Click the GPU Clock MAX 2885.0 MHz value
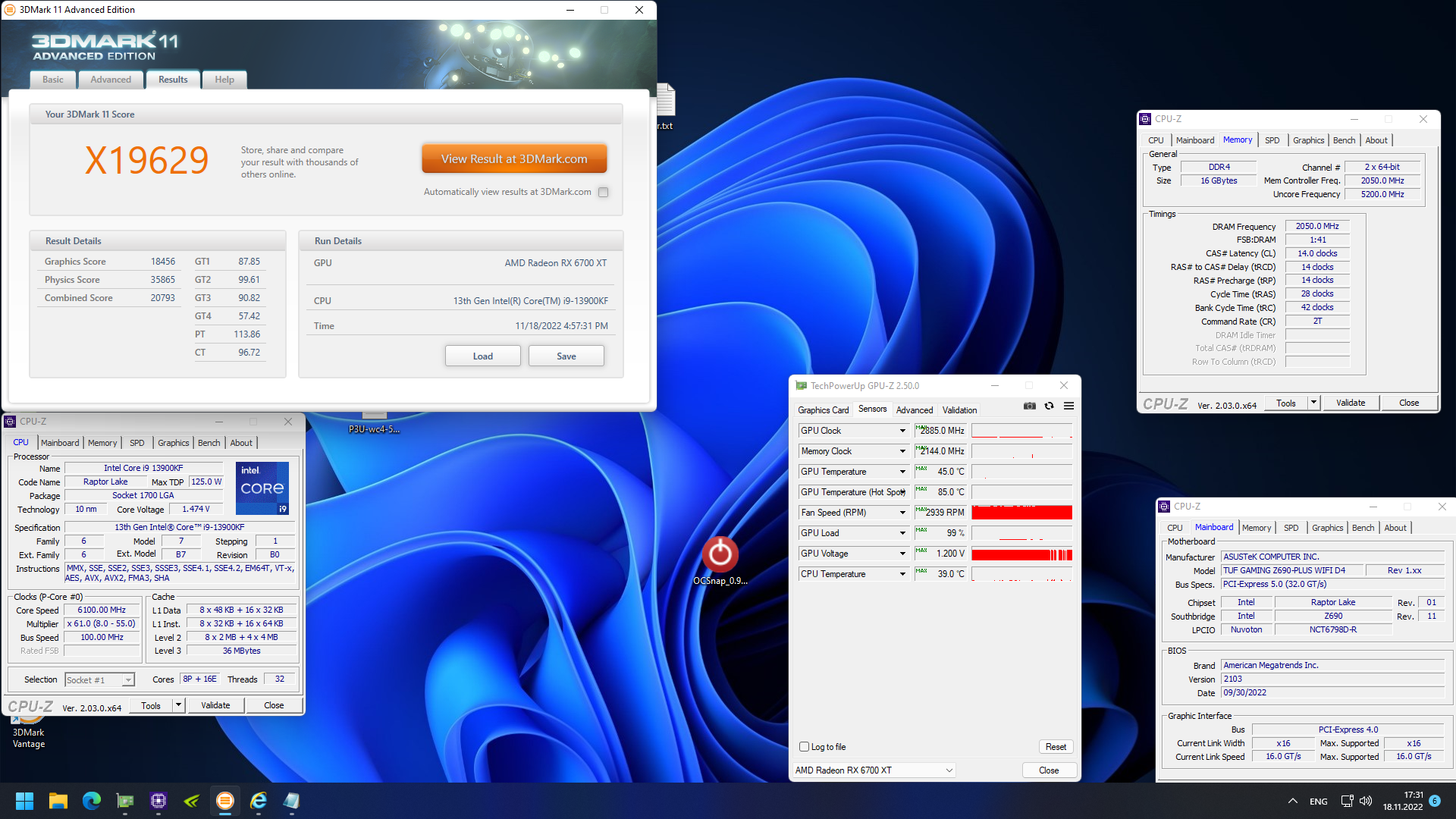This screenshot has width=1456, height=819. tap(940, 431)
